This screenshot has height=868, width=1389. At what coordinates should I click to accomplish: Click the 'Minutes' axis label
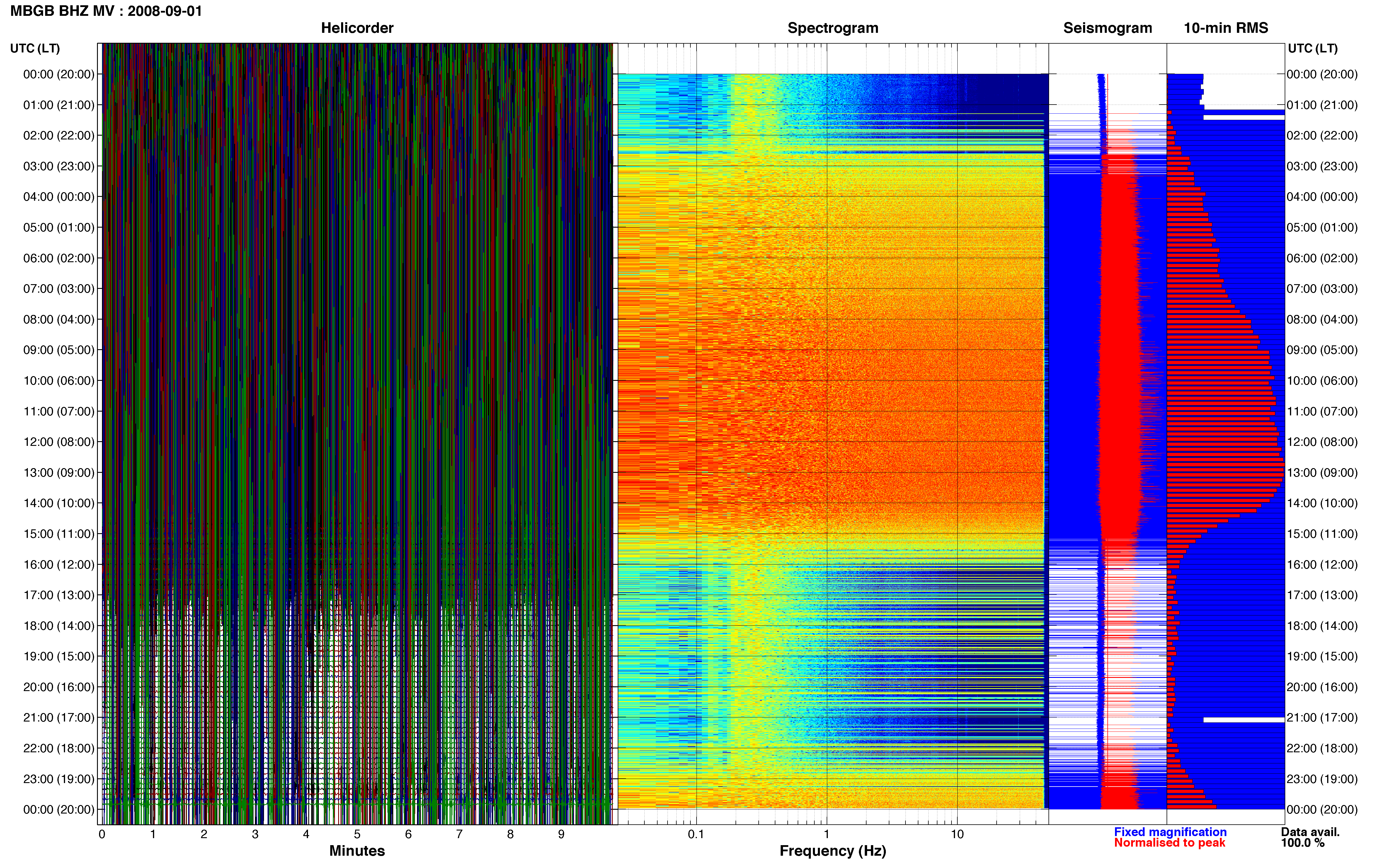[357, 851]
